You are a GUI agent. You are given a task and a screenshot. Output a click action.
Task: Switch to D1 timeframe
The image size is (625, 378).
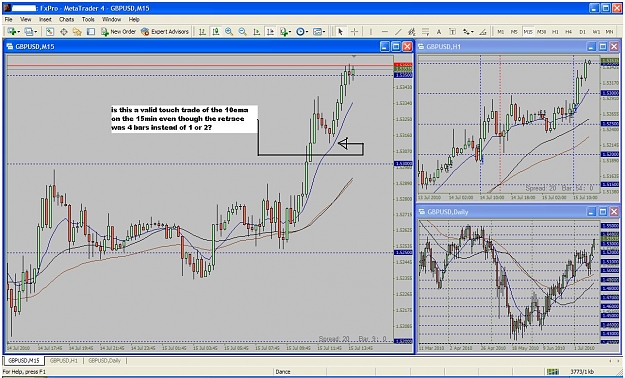pos(582,32)
